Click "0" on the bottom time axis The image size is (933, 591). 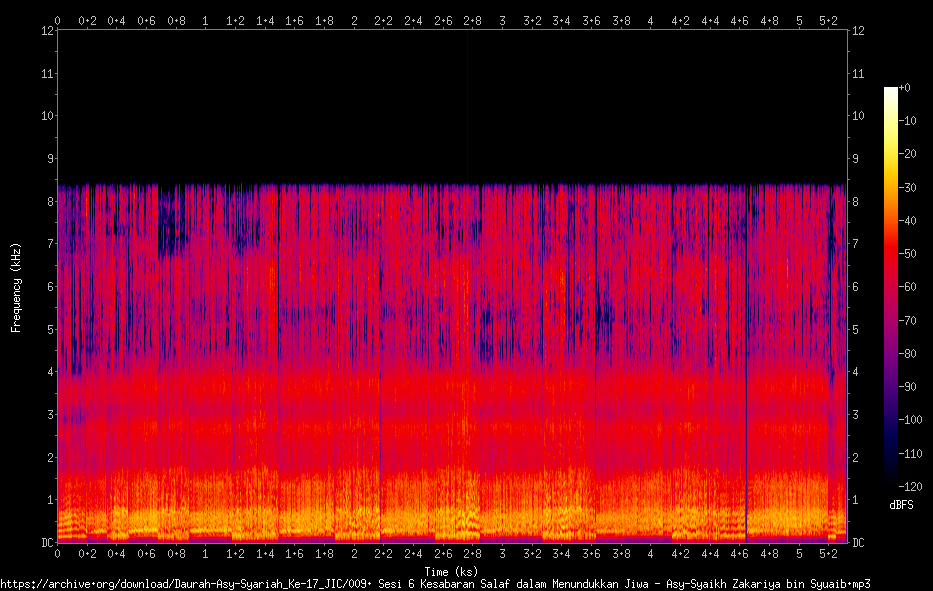[57, 554]
